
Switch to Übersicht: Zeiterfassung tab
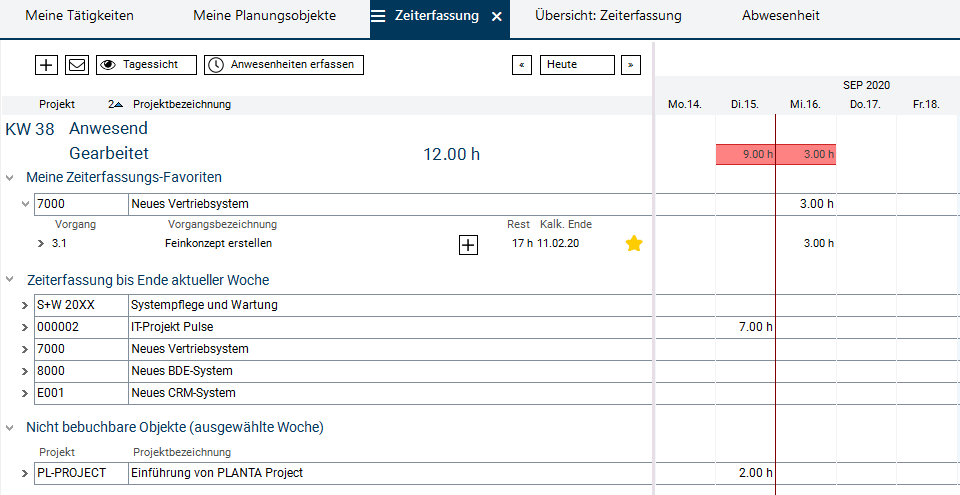pos(608,17)
